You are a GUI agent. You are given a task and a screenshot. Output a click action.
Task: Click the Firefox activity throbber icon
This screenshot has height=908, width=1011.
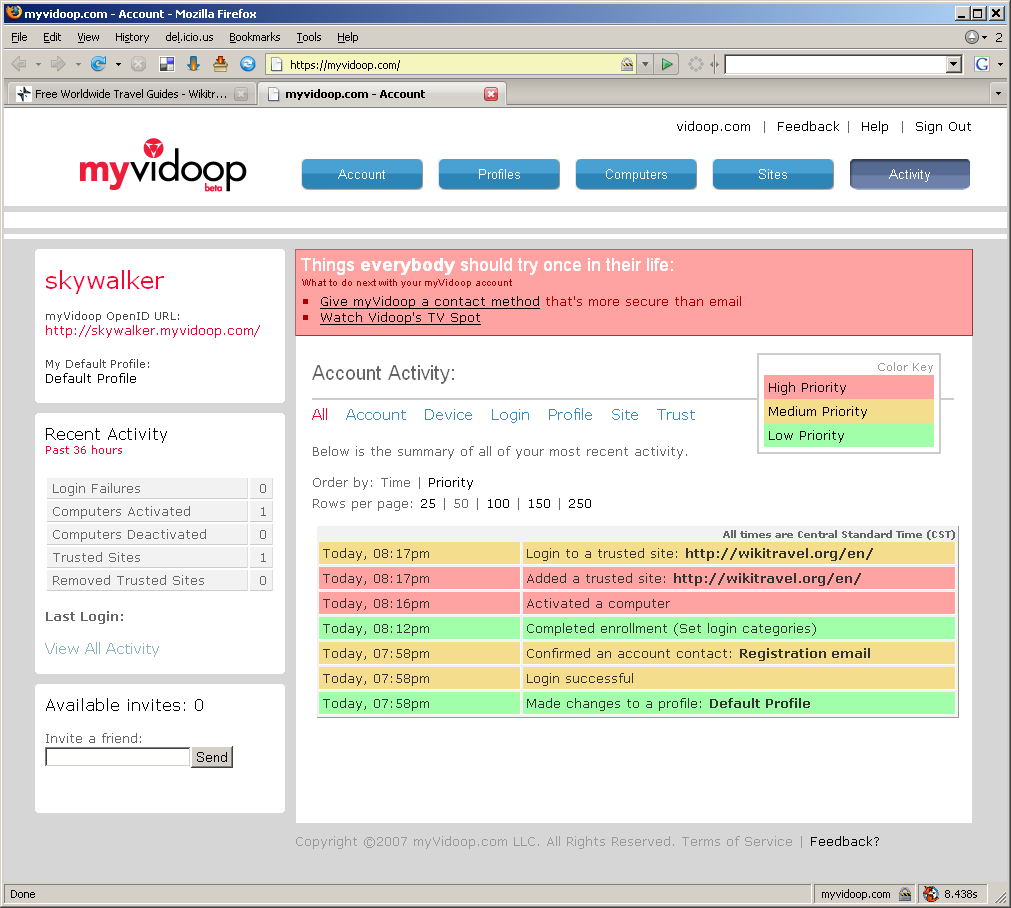(x=696, y=64)
